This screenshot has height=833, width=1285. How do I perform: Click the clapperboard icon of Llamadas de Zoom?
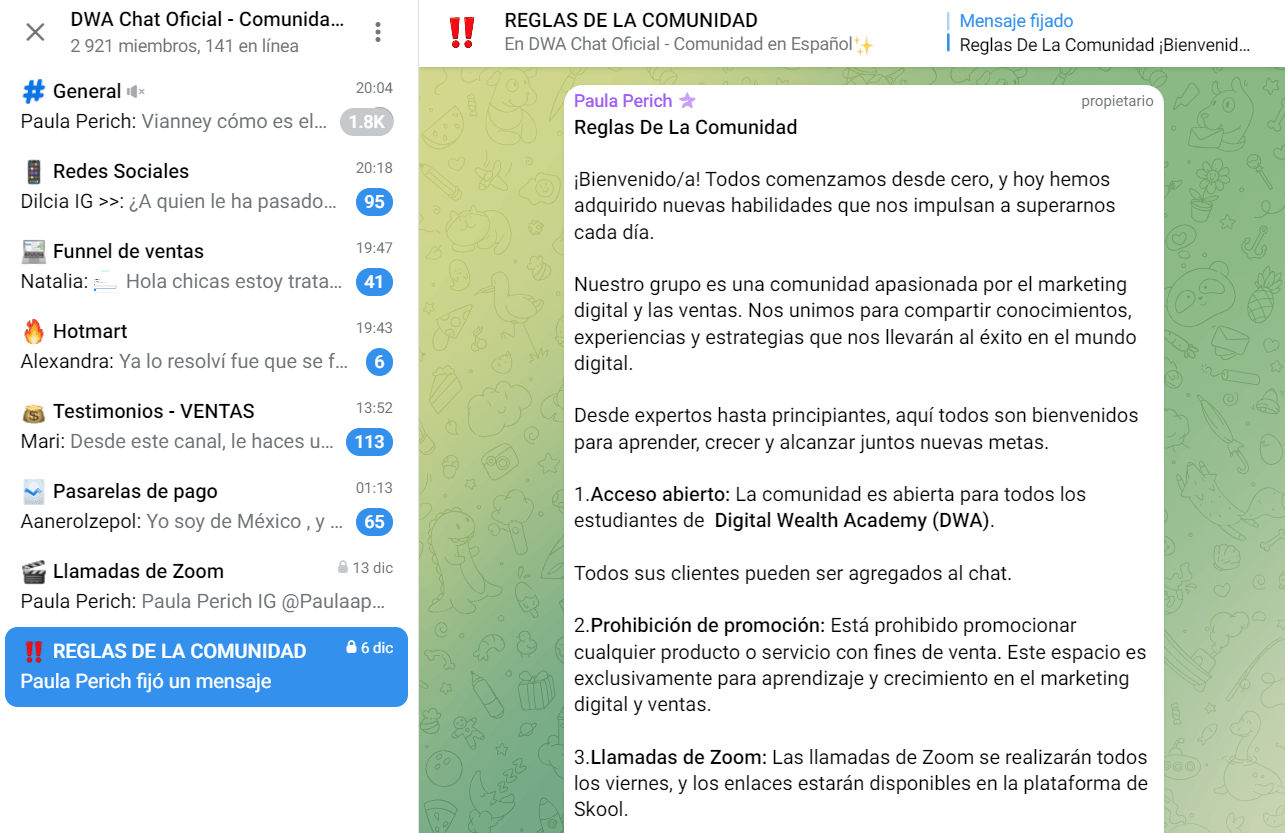click(x=33, y=571)
